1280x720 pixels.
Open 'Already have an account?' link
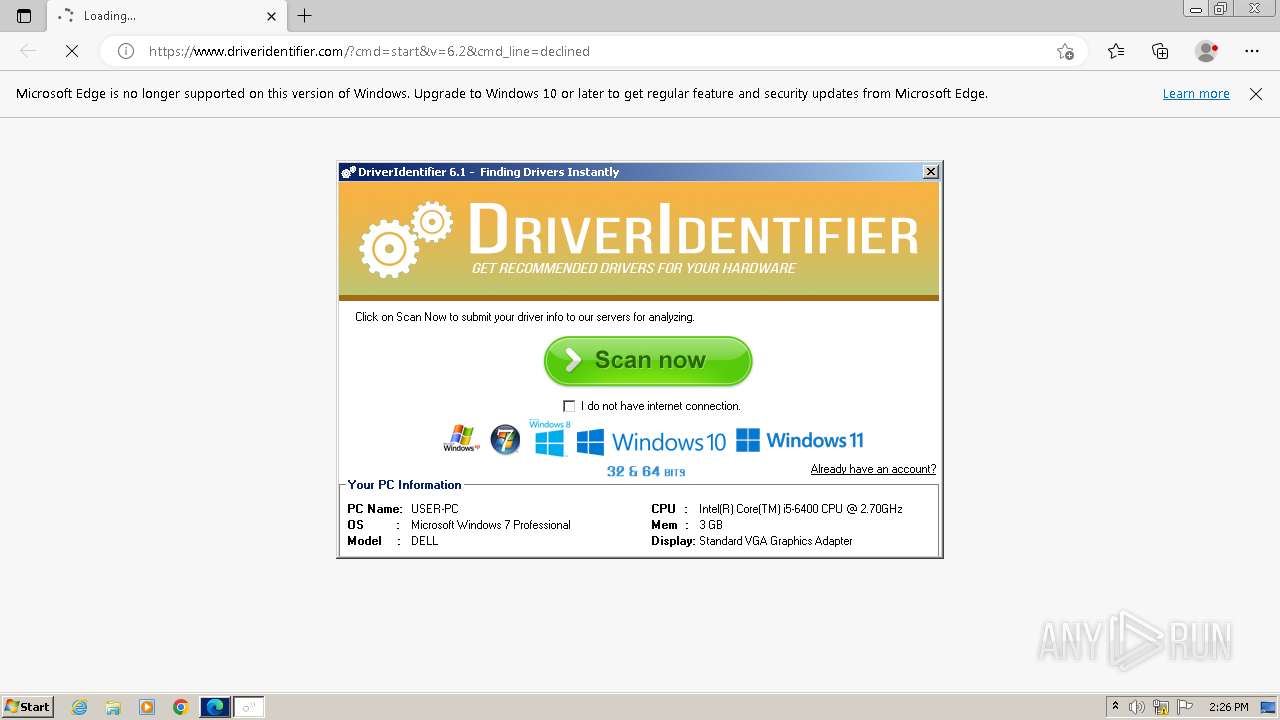pos(873,469)
